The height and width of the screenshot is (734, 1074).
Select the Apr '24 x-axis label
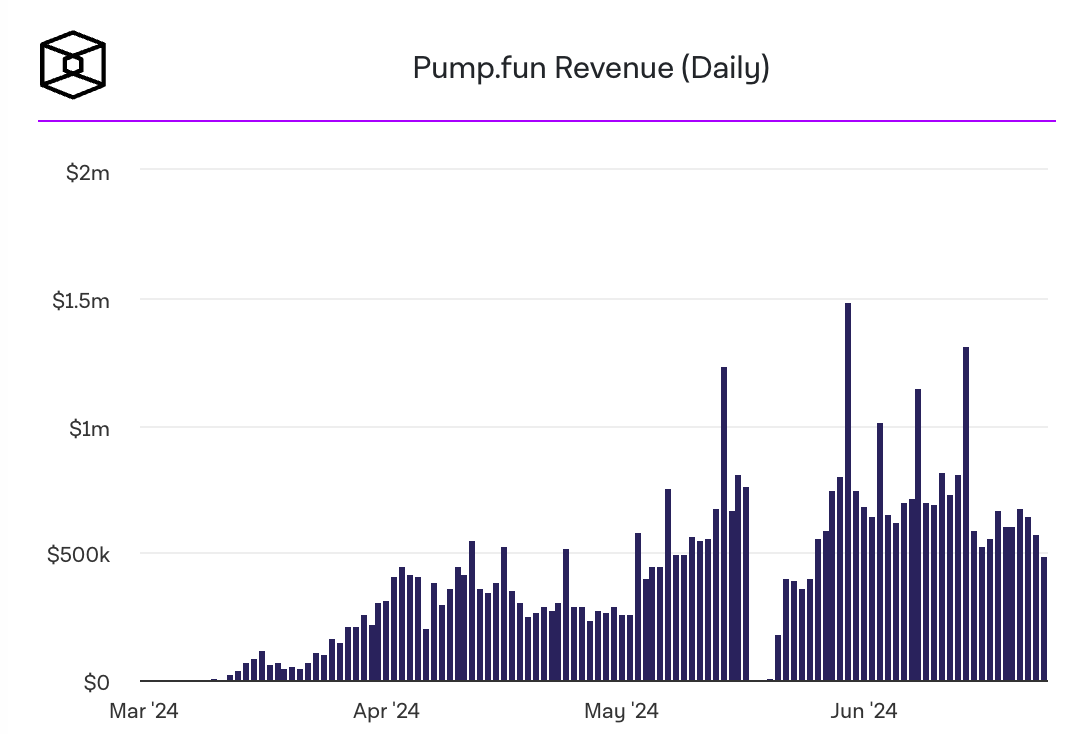pos(386,712)
